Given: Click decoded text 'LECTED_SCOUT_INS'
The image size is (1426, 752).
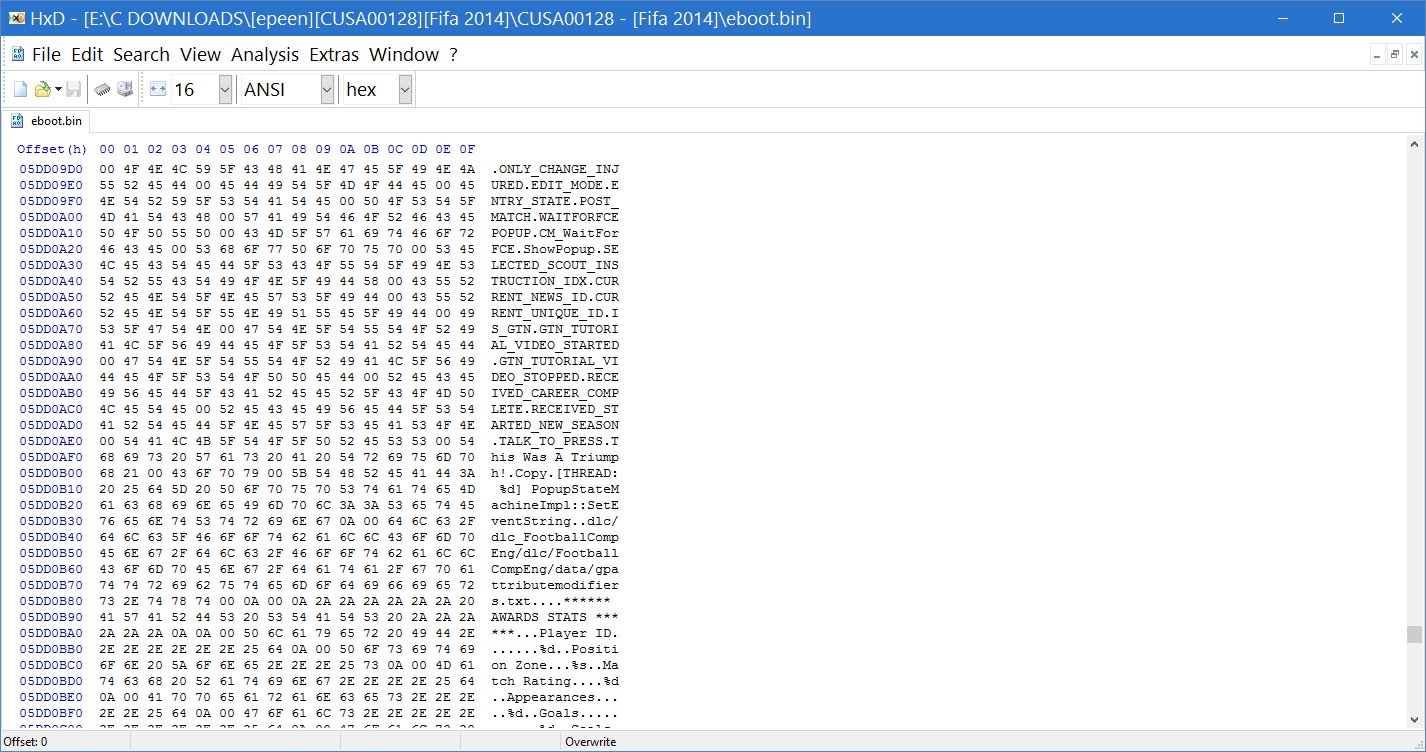Looking at the screenshot, I should click(x=555, y=265).
